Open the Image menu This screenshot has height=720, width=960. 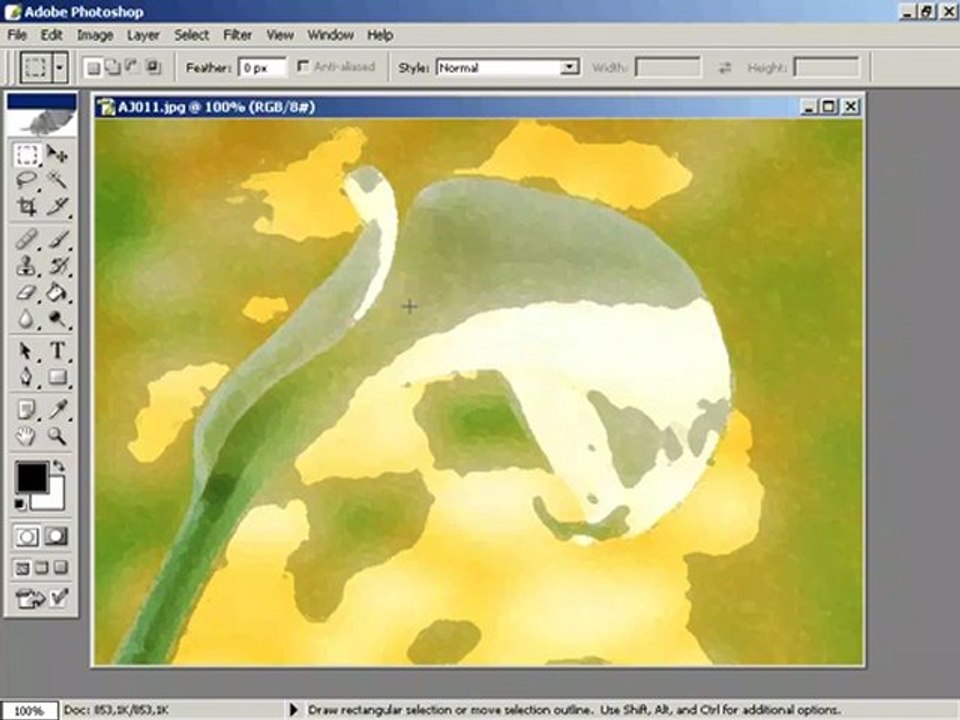click(x=95, y=35)
